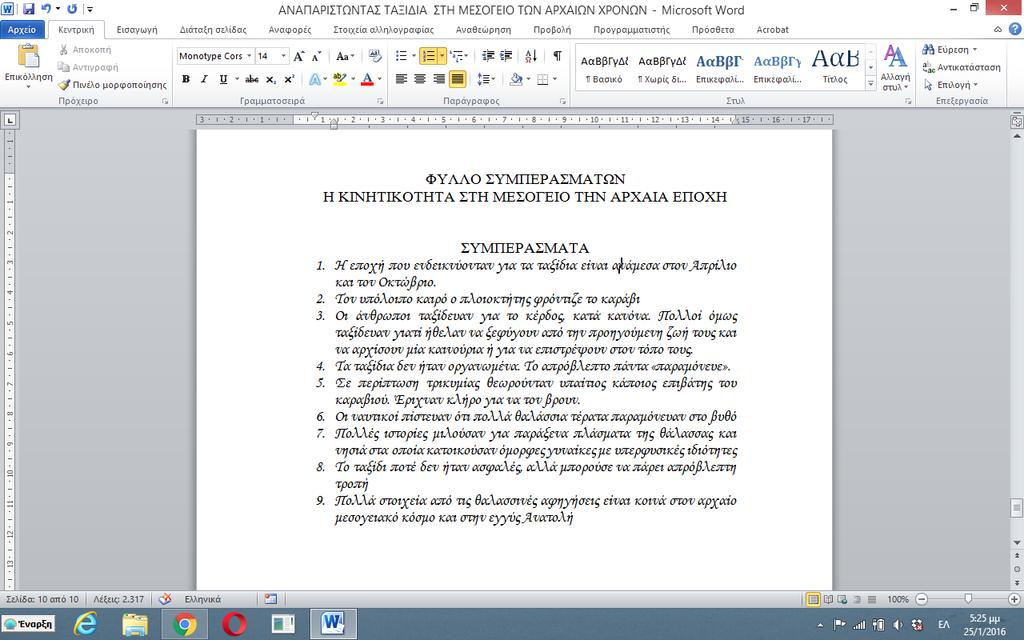The width and height of the screenshot is (1024, 640).
Task: Click the Undo icon in quick access toolbar
Action: coord(46,9)
